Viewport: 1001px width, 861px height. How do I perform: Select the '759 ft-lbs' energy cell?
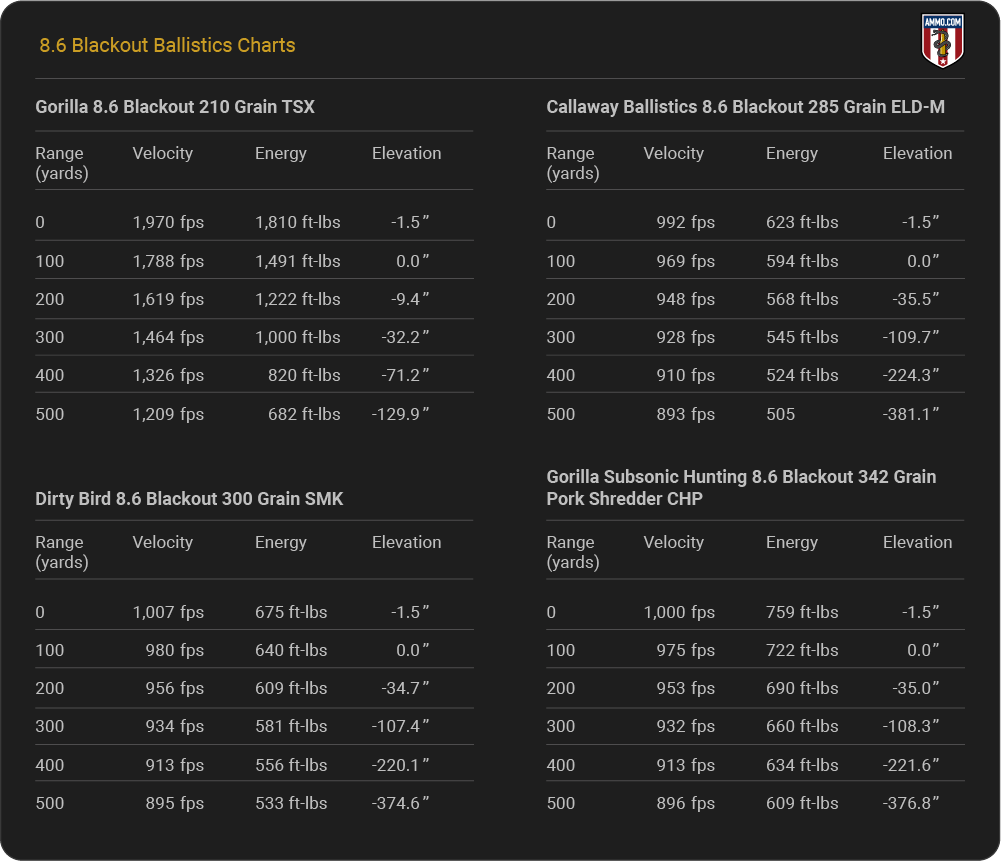click(802, 612)
